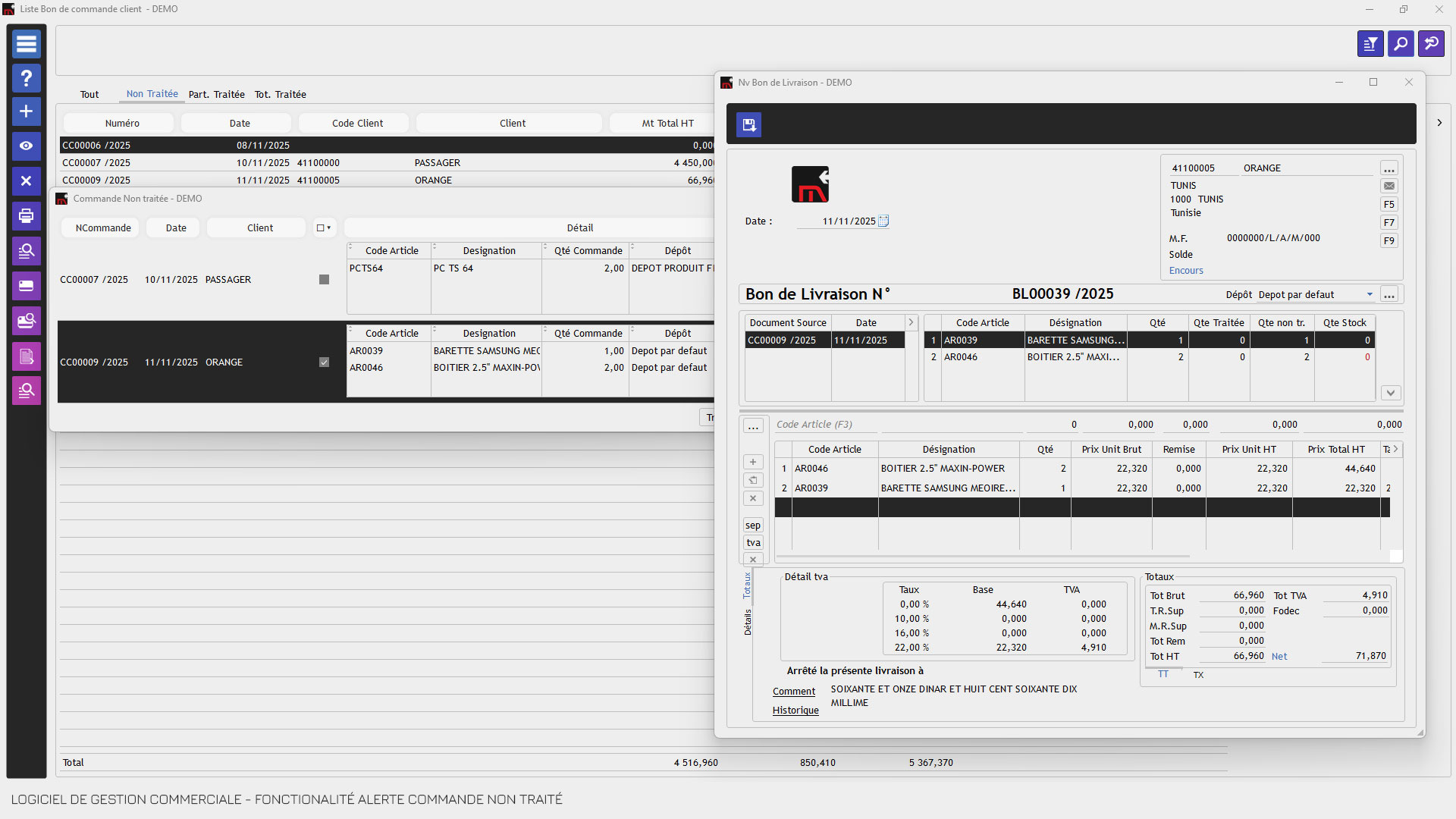This screenshot has width=1456, height=819.
Task: Click the Code Article (F3) input field
Action: (827, 425)
